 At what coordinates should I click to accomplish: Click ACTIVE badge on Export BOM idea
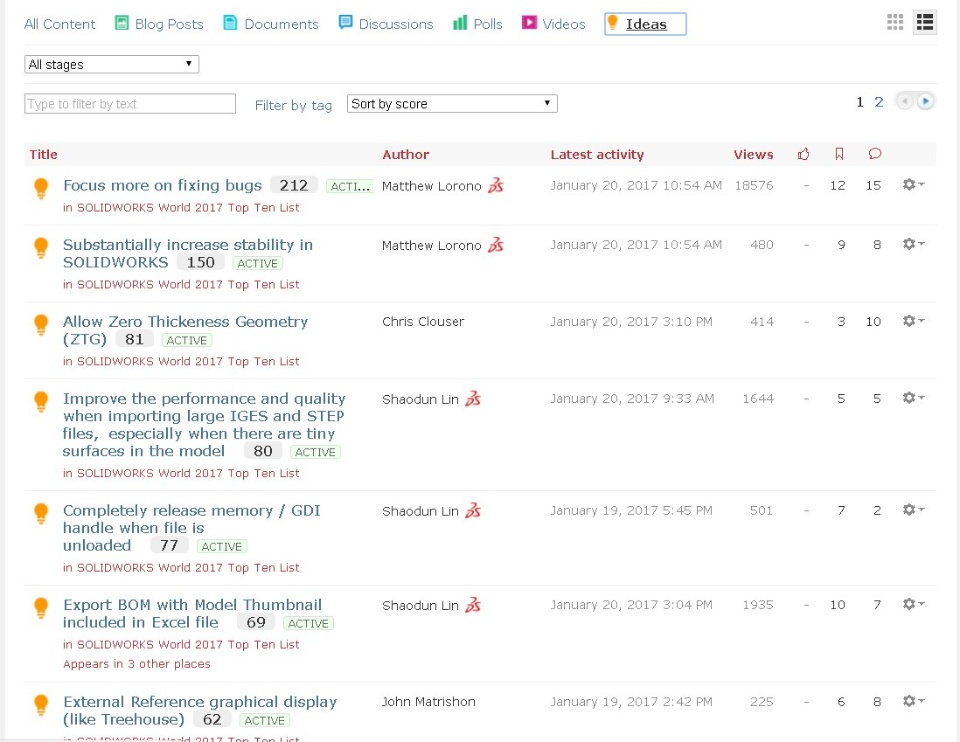[309, 623]
